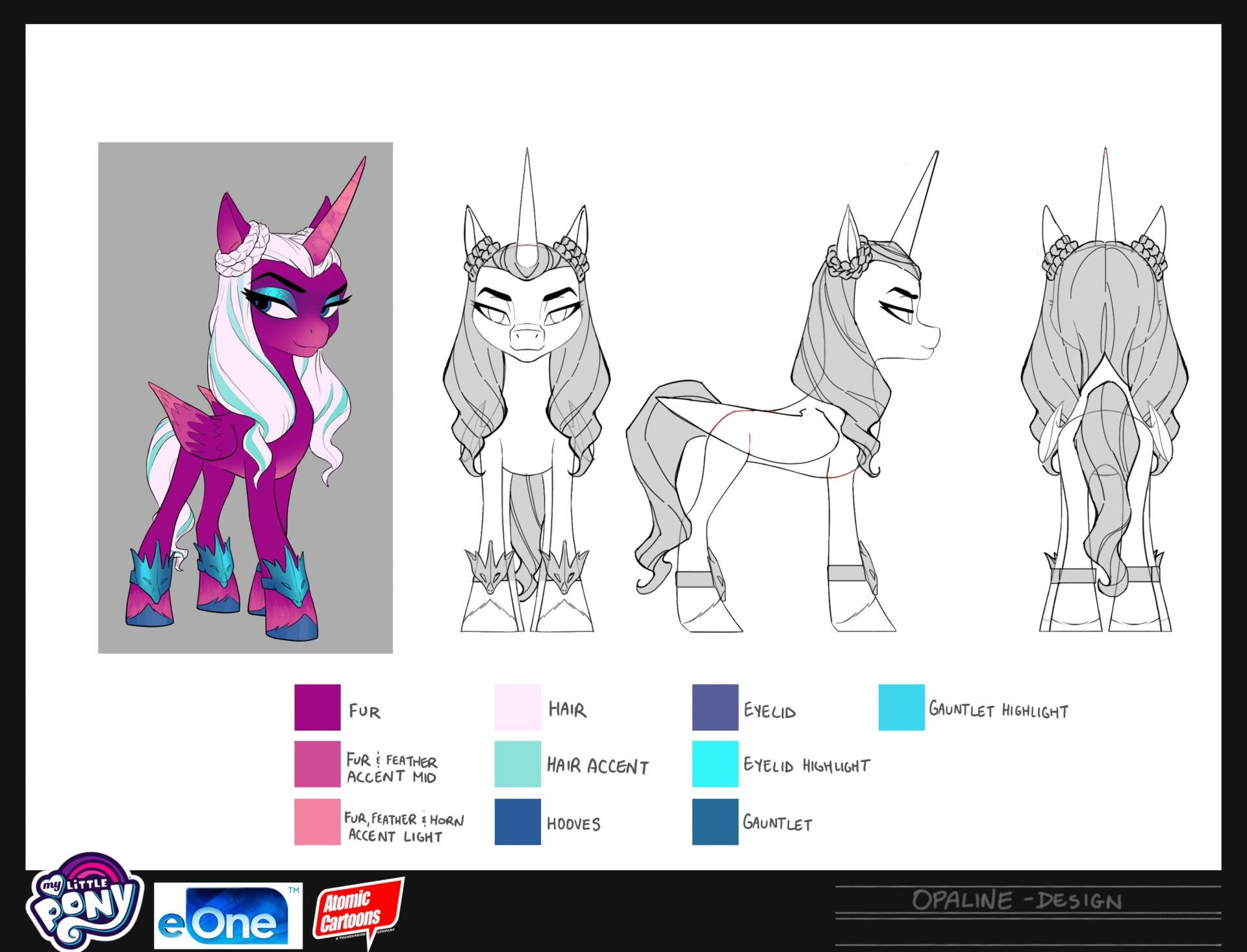The image size is (1247, 952).
Task: Pick the Fur, Feather & Horn Accent Light swatch
Action: coord(317,821)
